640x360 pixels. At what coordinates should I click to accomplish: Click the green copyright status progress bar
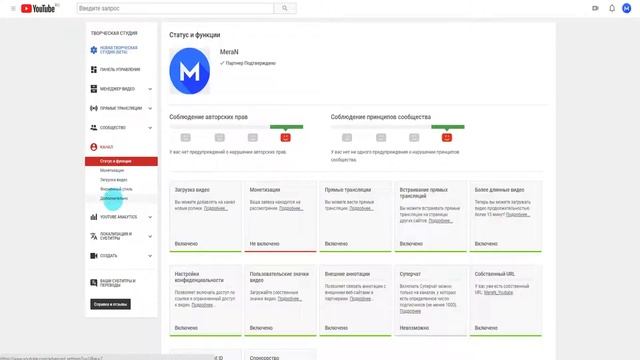tap(287, 127)
